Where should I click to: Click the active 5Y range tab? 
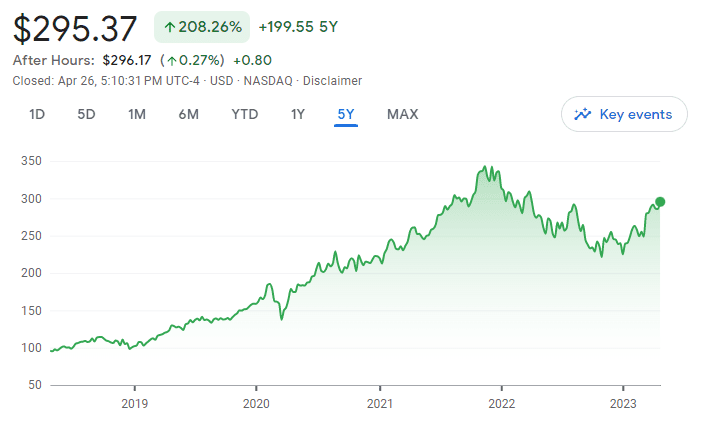point(346,114)
